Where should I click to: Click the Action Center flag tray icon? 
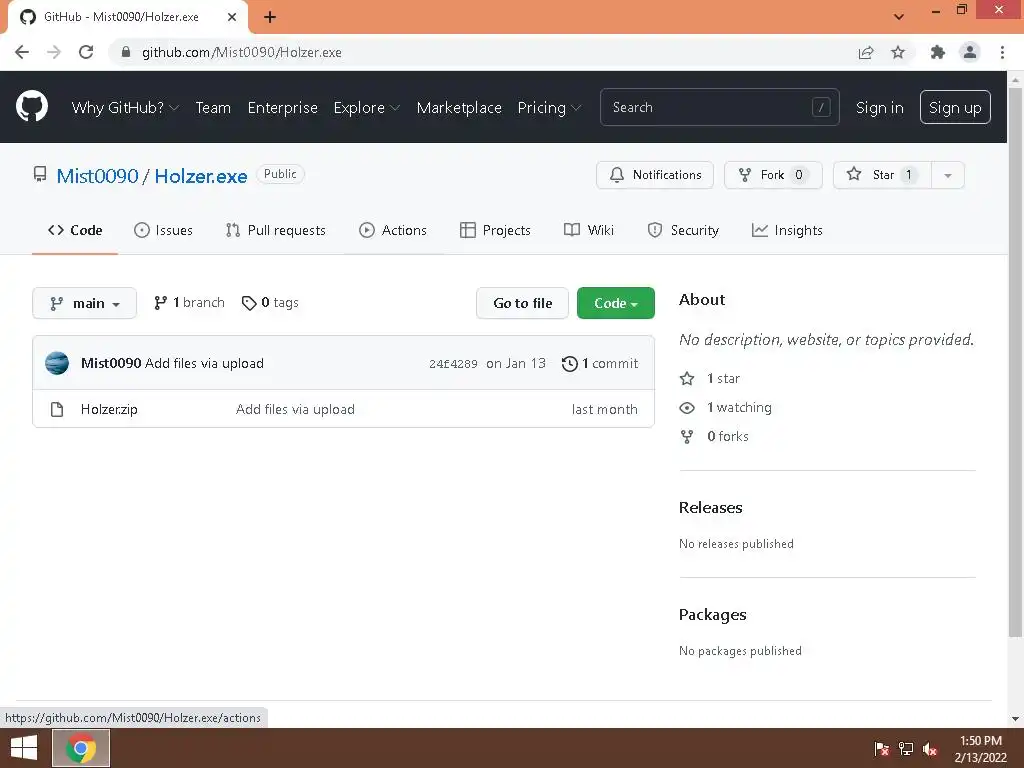point(882,749)
